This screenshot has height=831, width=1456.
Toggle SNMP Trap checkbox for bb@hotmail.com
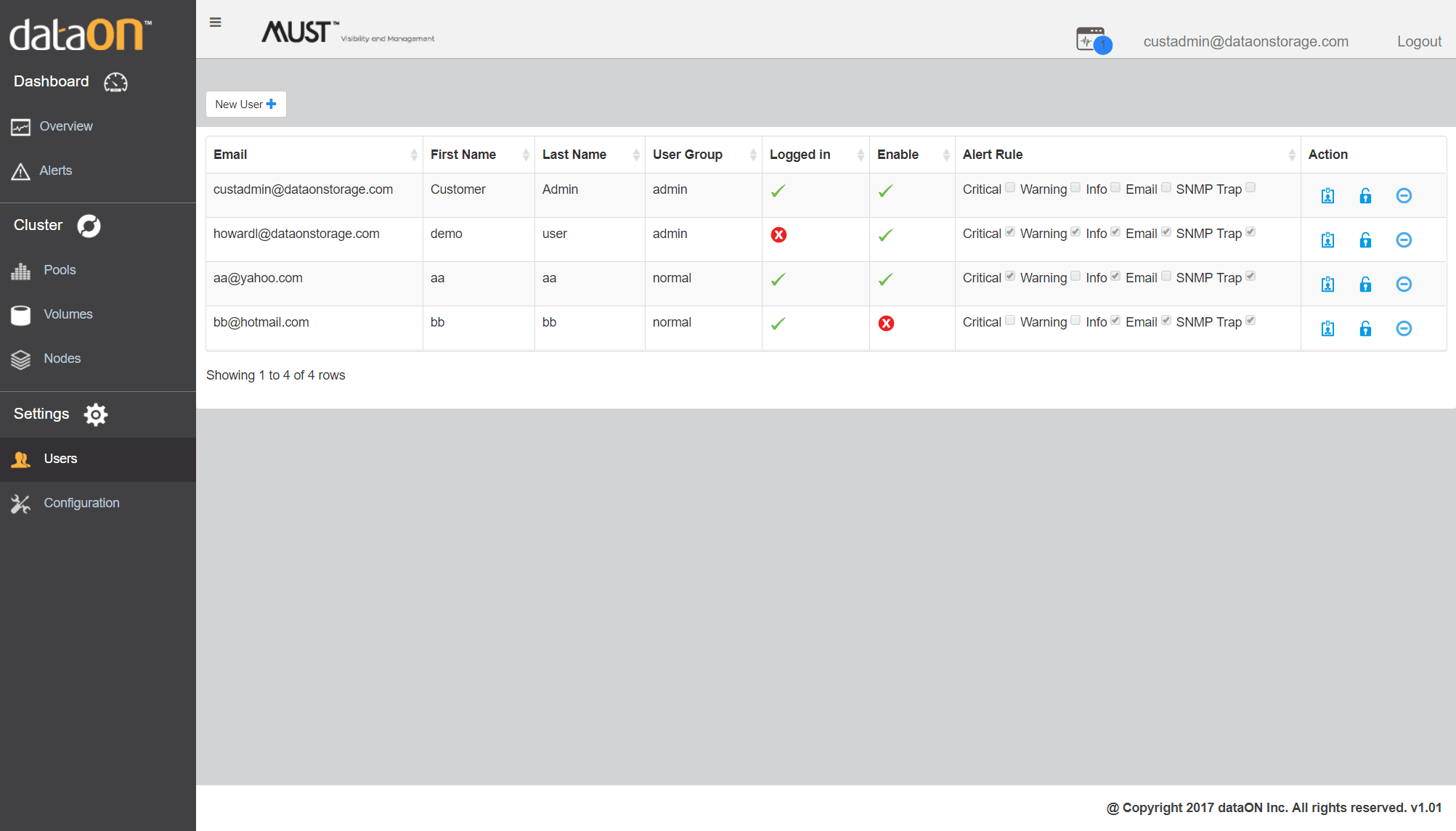[x=1250, y=321]
